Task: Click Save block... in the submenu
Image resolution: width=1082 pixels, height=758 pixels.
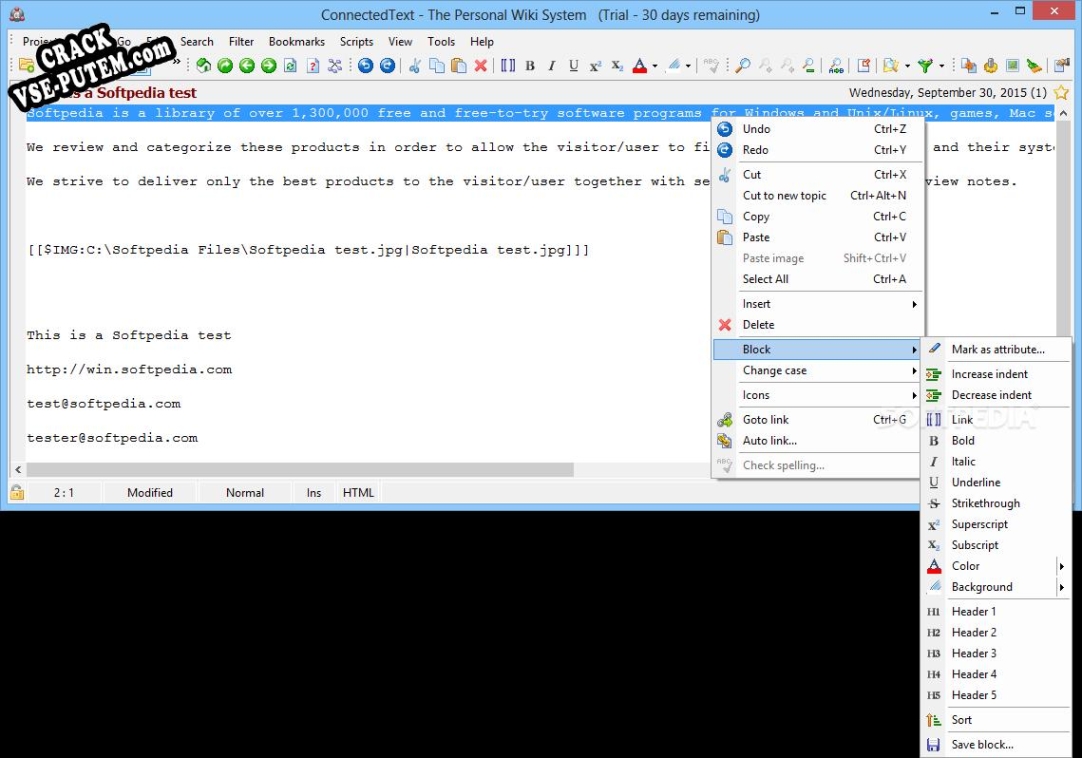Action: coord(982,745)
